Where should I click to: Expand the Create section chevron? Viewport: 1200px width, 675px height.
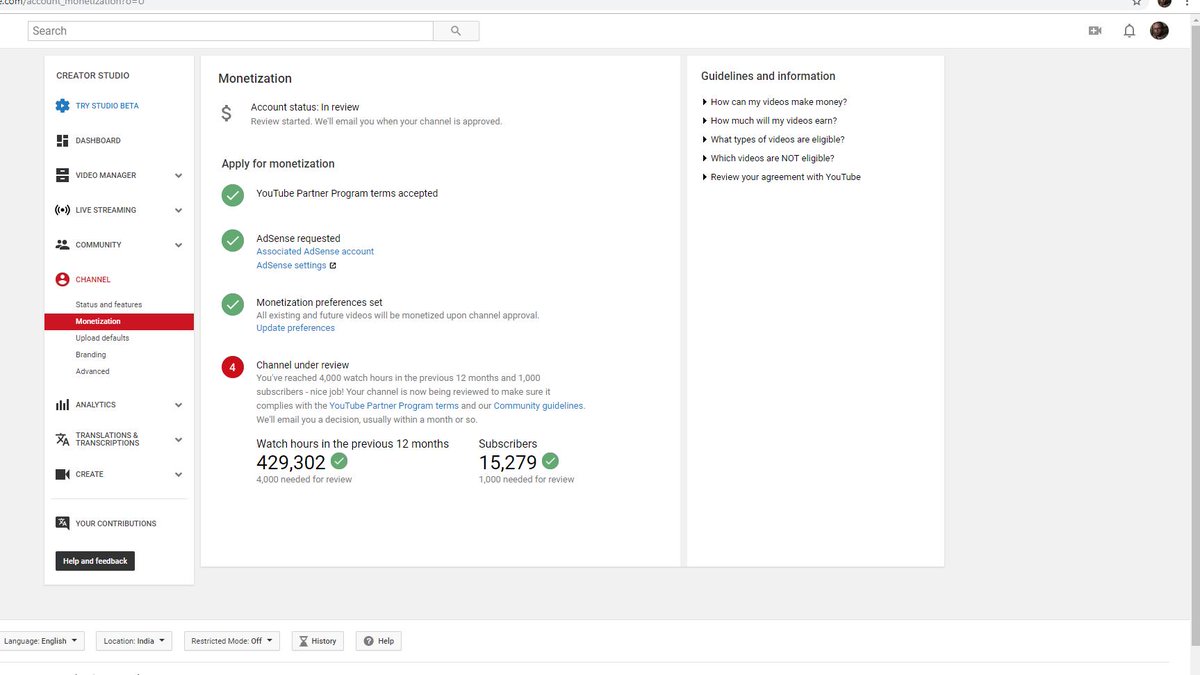click(x=178, y=475)
